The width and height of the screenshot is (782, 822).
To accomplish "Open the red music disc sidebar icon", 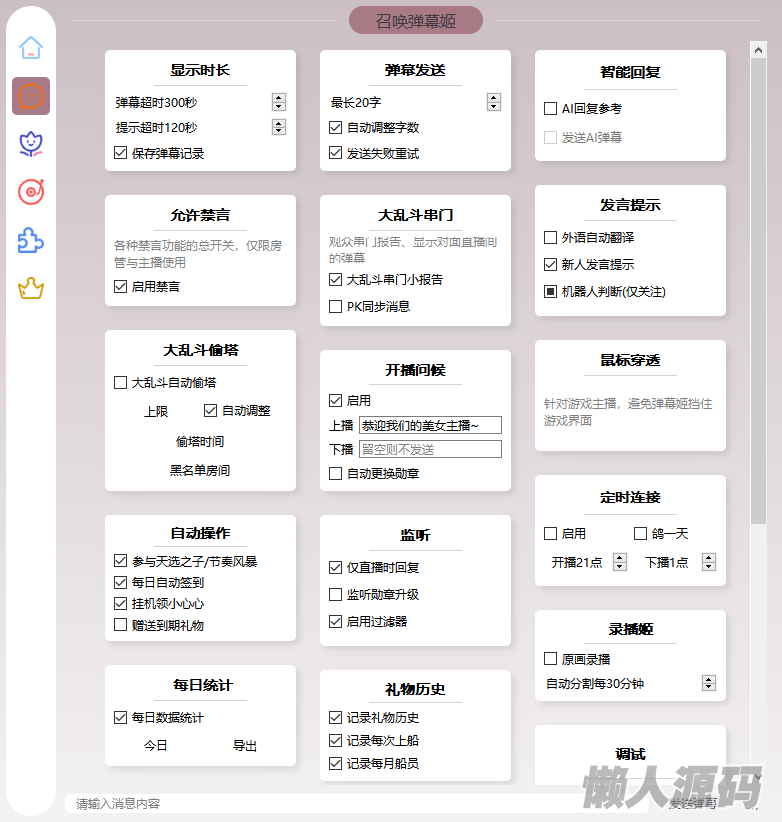I will (31, 192).
